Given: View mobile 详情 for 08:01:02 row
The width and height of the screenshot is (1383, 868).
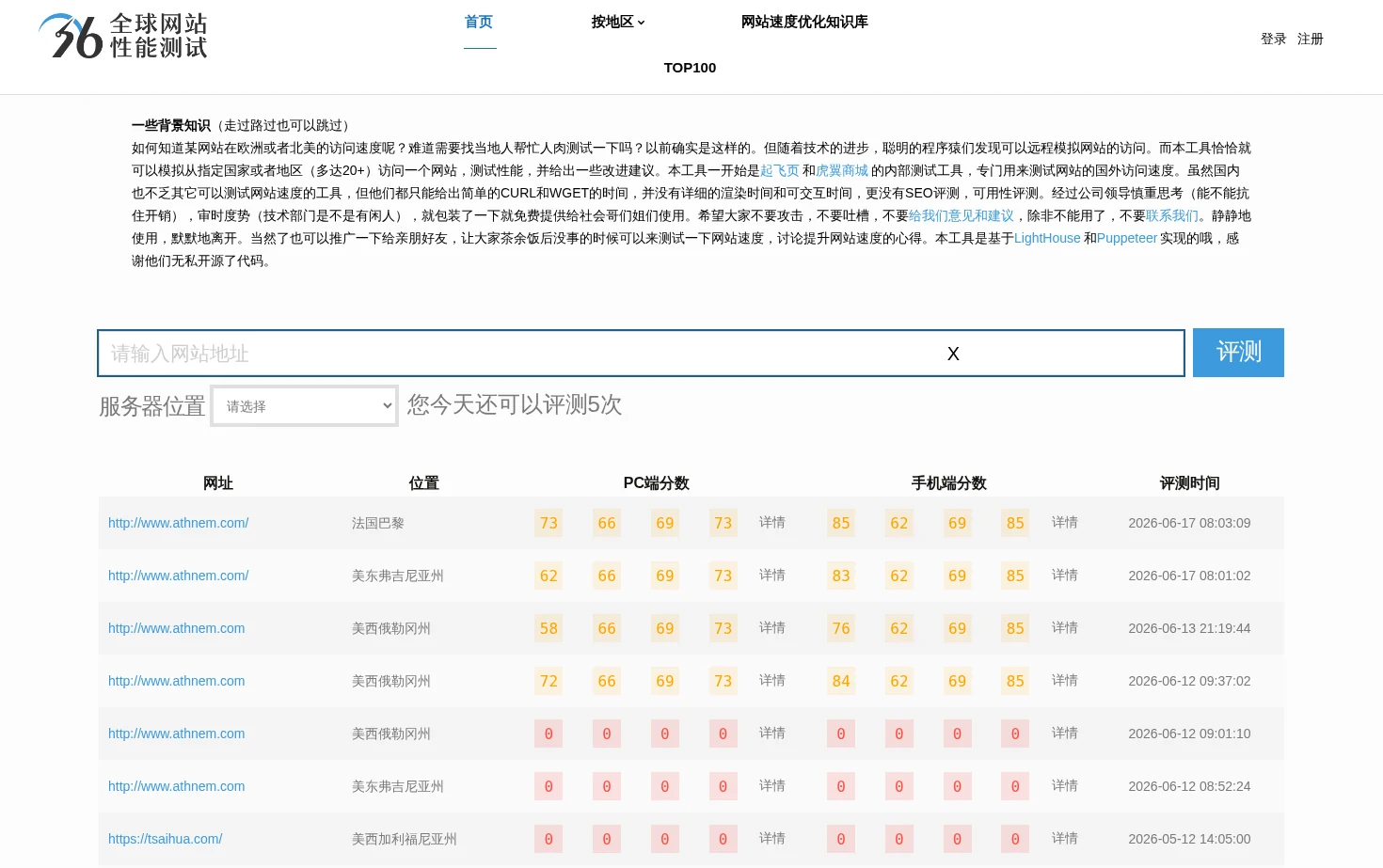Looking at the screenshot, I should point(1065,575).
